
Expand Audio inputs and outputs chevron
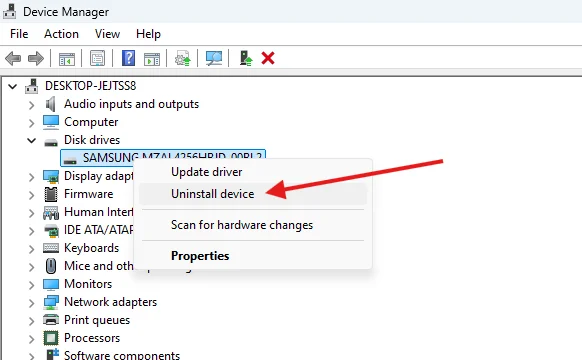[x=32, y=105]
